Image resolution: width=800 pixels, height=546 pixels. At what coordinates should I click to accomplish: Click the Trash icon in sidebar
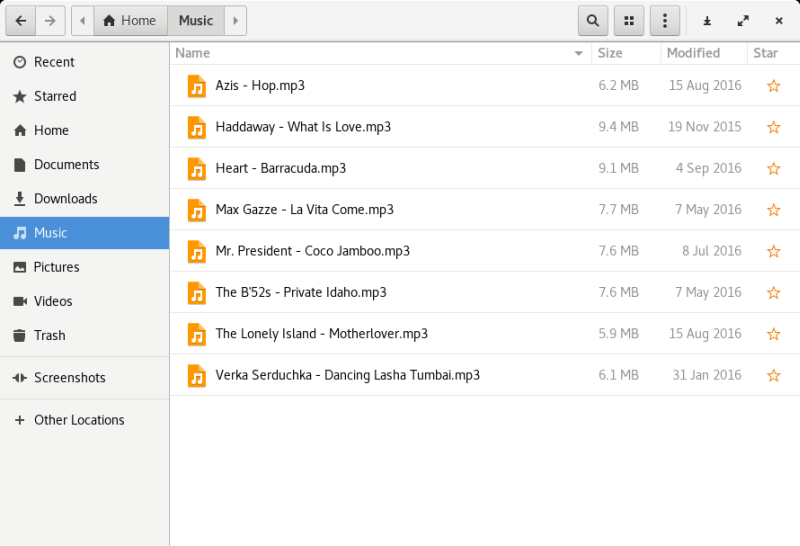[20, 336]
